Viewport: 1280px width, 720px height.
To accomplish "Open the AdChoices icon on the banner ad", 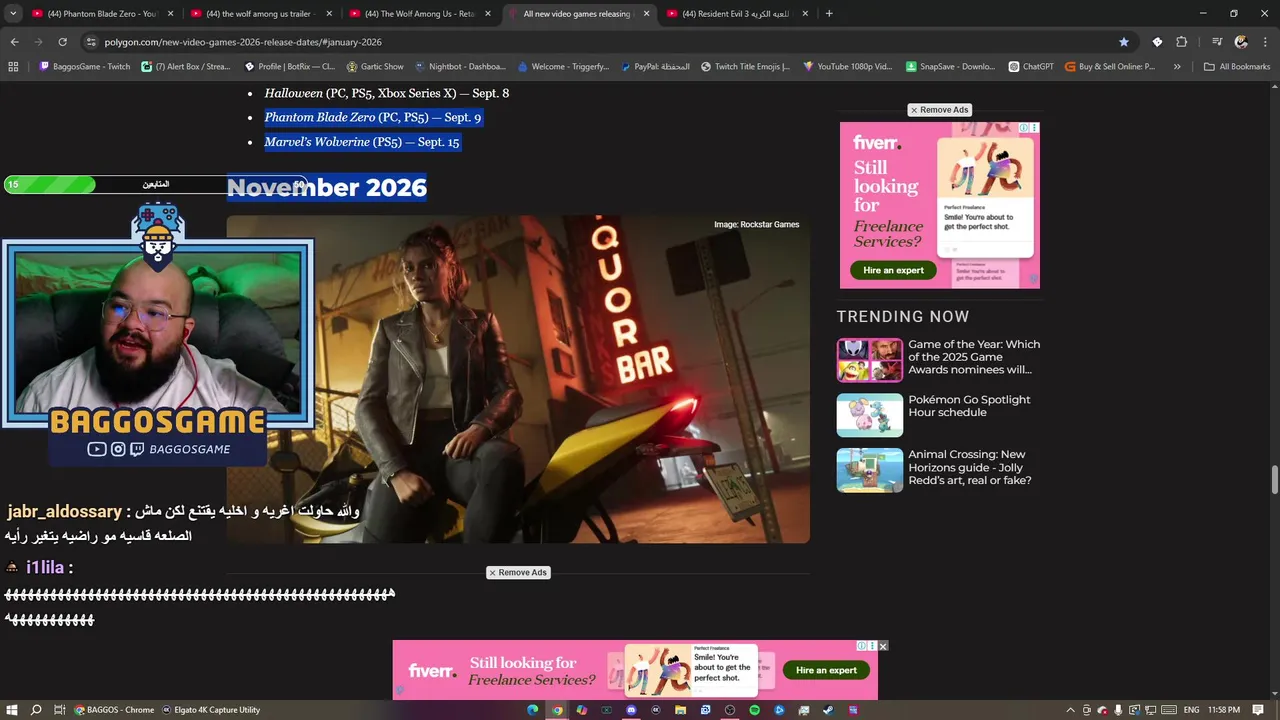I will pyautogui.click(x=862, y=646).
